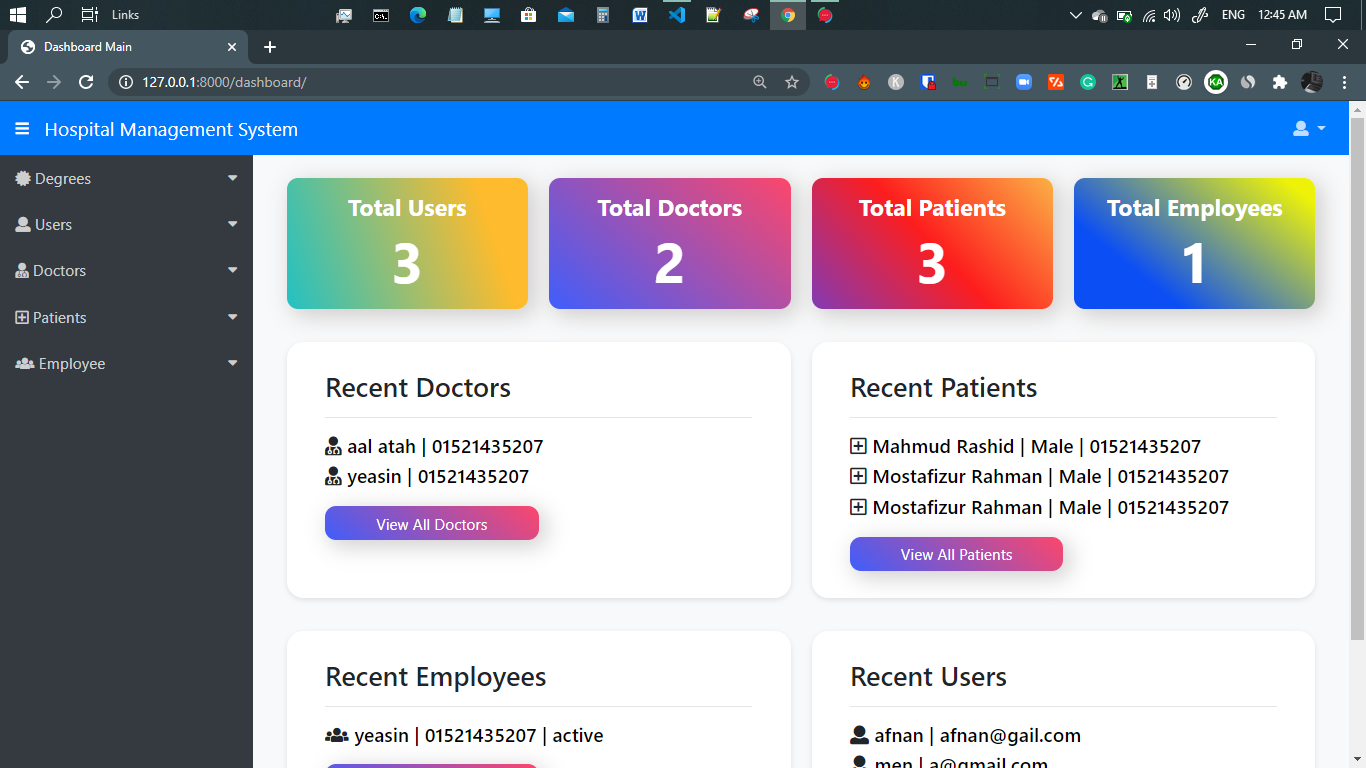
Task: Click the Employee group icon in sidebar
Action: tap(25, 364)
